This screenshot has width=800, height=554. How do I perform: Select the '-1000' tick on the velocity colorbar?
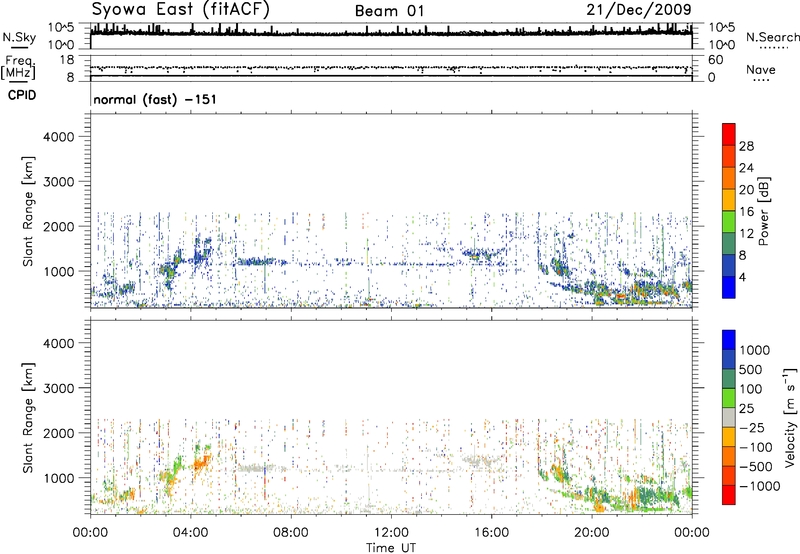tap(760, 486)
